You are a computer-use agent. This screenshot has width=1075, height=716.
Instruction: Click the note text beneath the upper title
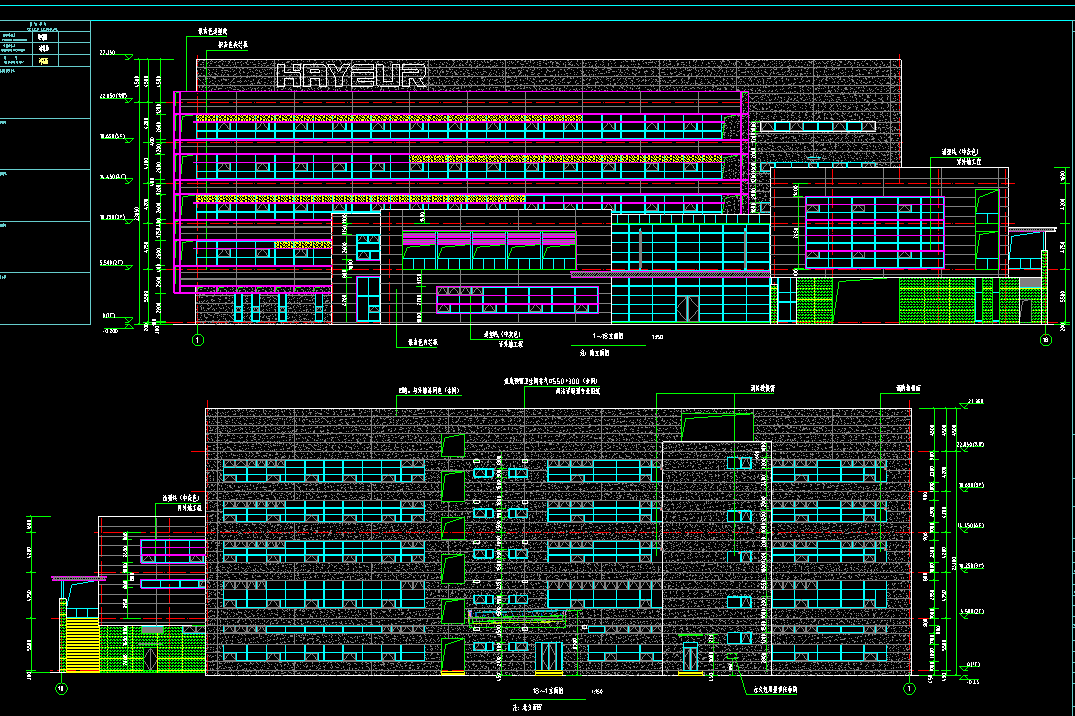coord(595,353)
